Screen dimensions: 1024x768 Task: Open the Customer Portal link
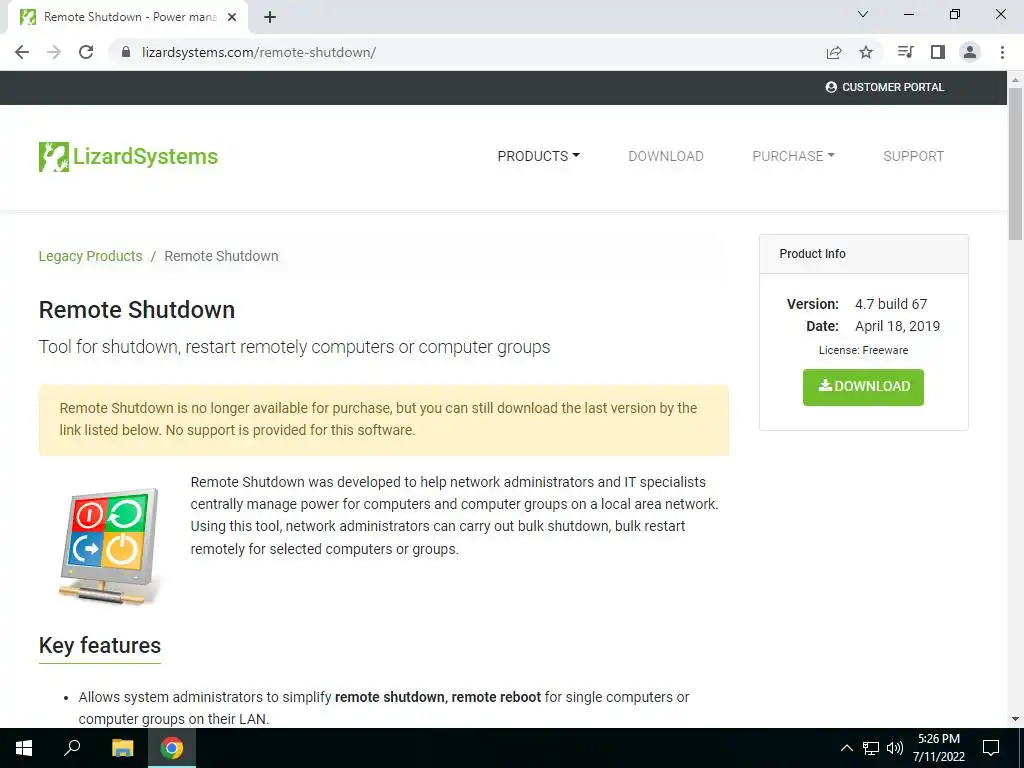(x=885, y=88)
